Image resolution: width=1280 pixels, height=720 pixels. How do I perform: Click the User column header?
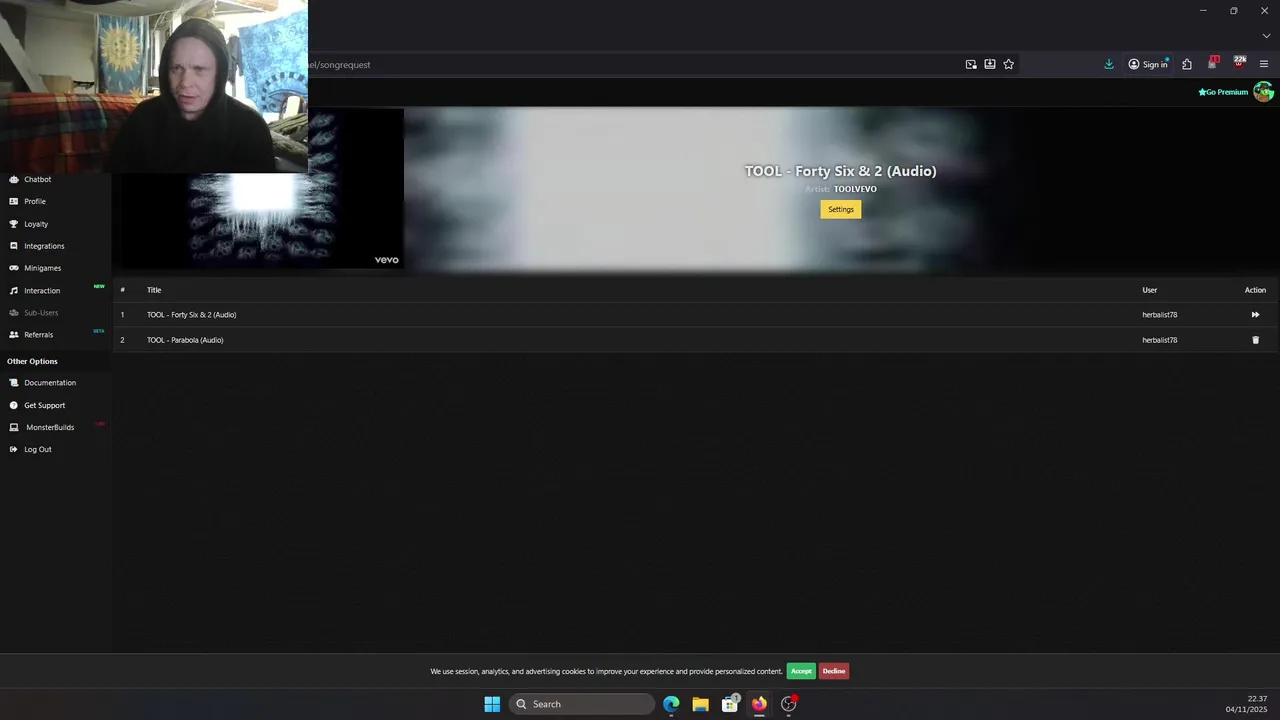[x=1150, y=290]
